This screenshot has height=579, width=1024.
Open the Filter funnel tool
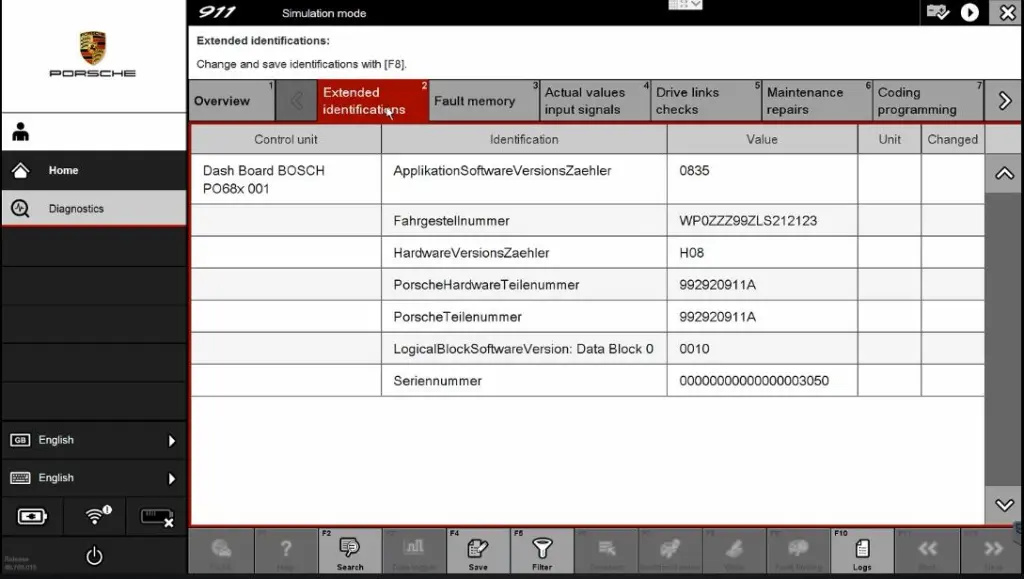[542, 551]
